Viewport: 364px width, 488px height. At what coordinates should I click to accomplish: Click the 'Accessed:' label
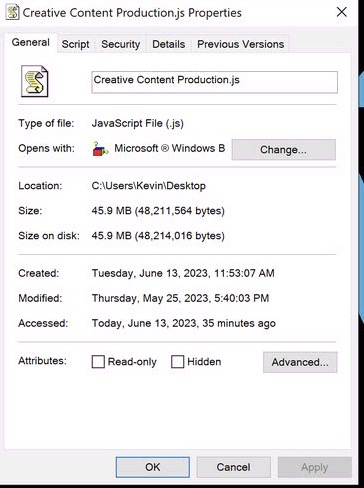point(43,323)
